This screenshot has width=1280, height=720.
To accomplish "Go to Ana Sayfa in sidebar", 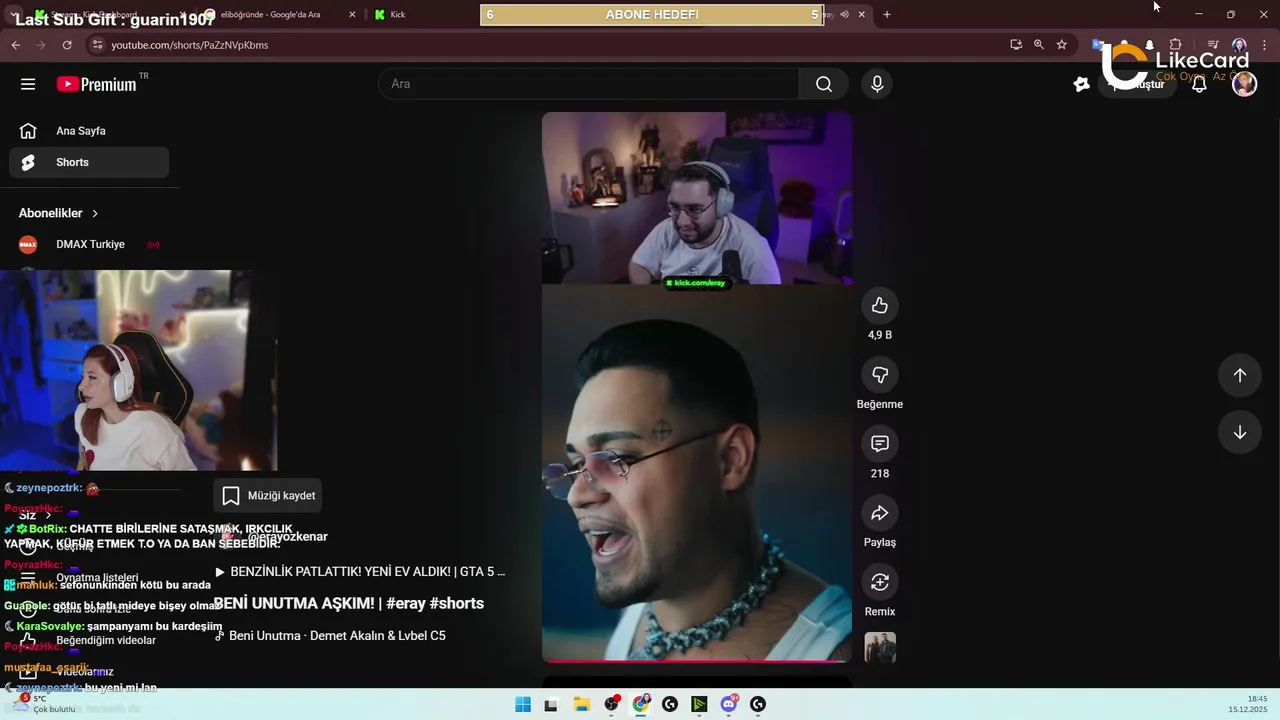I will click(x=89, y=131).
